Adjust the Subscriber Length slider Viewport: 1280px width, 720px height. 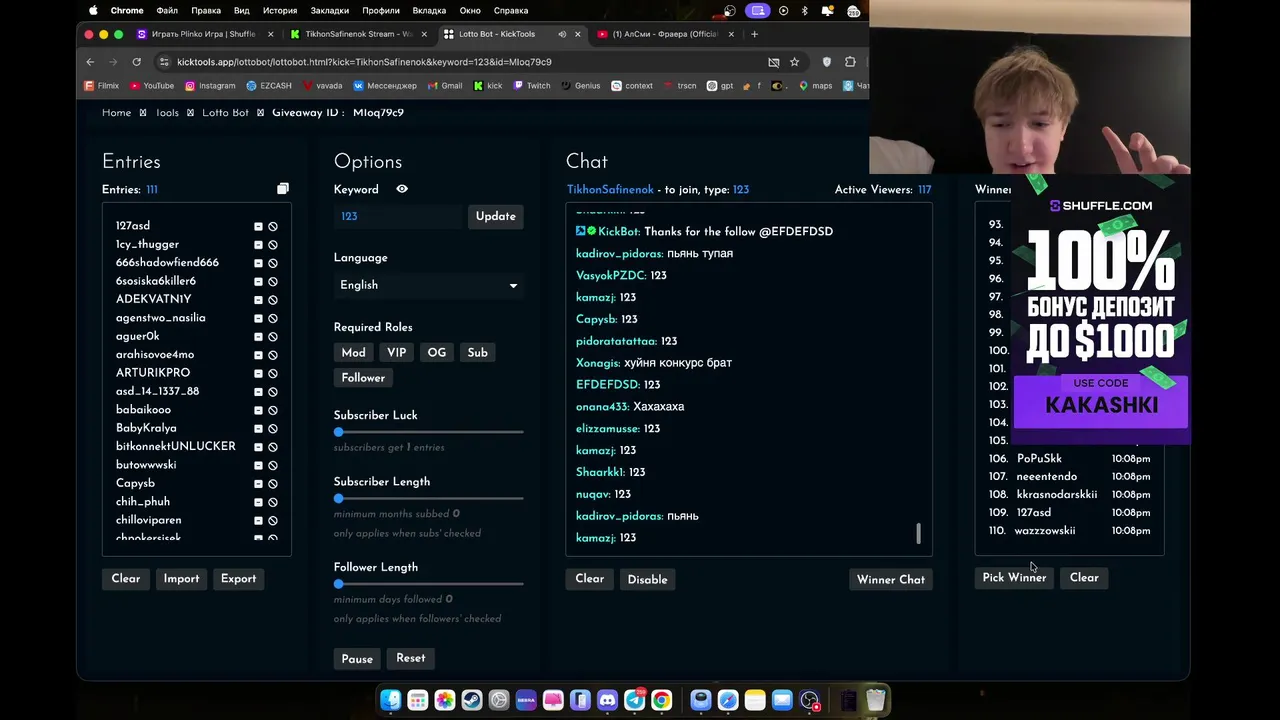[428, 498]
